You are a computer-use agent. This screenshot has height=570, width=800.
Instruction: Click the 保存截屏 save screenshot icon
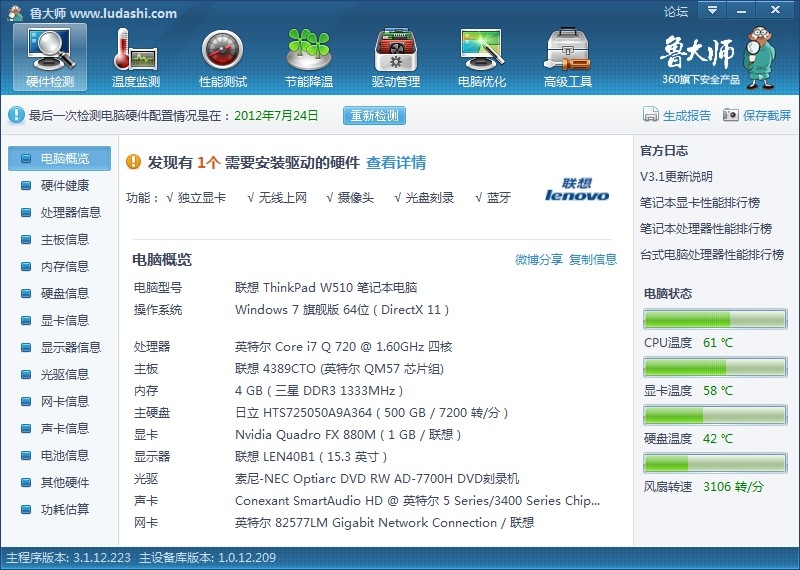pyautogui.click(x=731, y=115)
